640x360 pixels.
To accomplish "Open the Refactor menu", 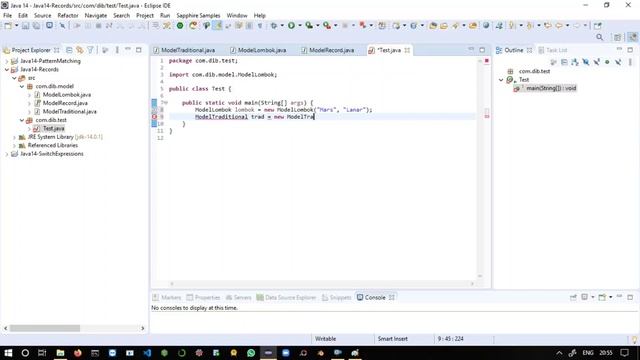I will click(x=68, y=16).
